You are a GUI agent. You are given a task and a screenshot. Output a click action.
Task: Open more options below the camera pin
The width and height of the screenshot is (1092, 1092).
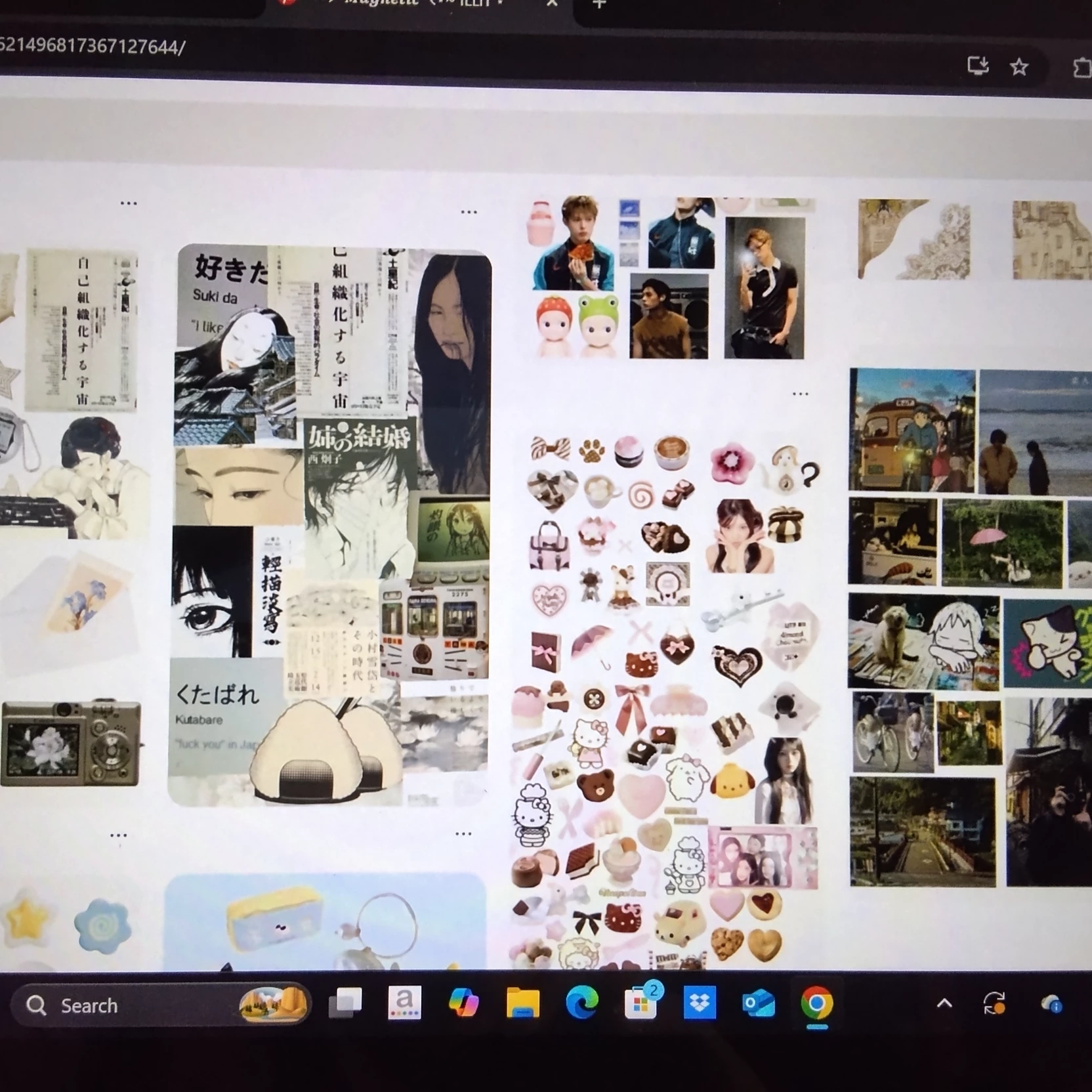click(119, 835)
